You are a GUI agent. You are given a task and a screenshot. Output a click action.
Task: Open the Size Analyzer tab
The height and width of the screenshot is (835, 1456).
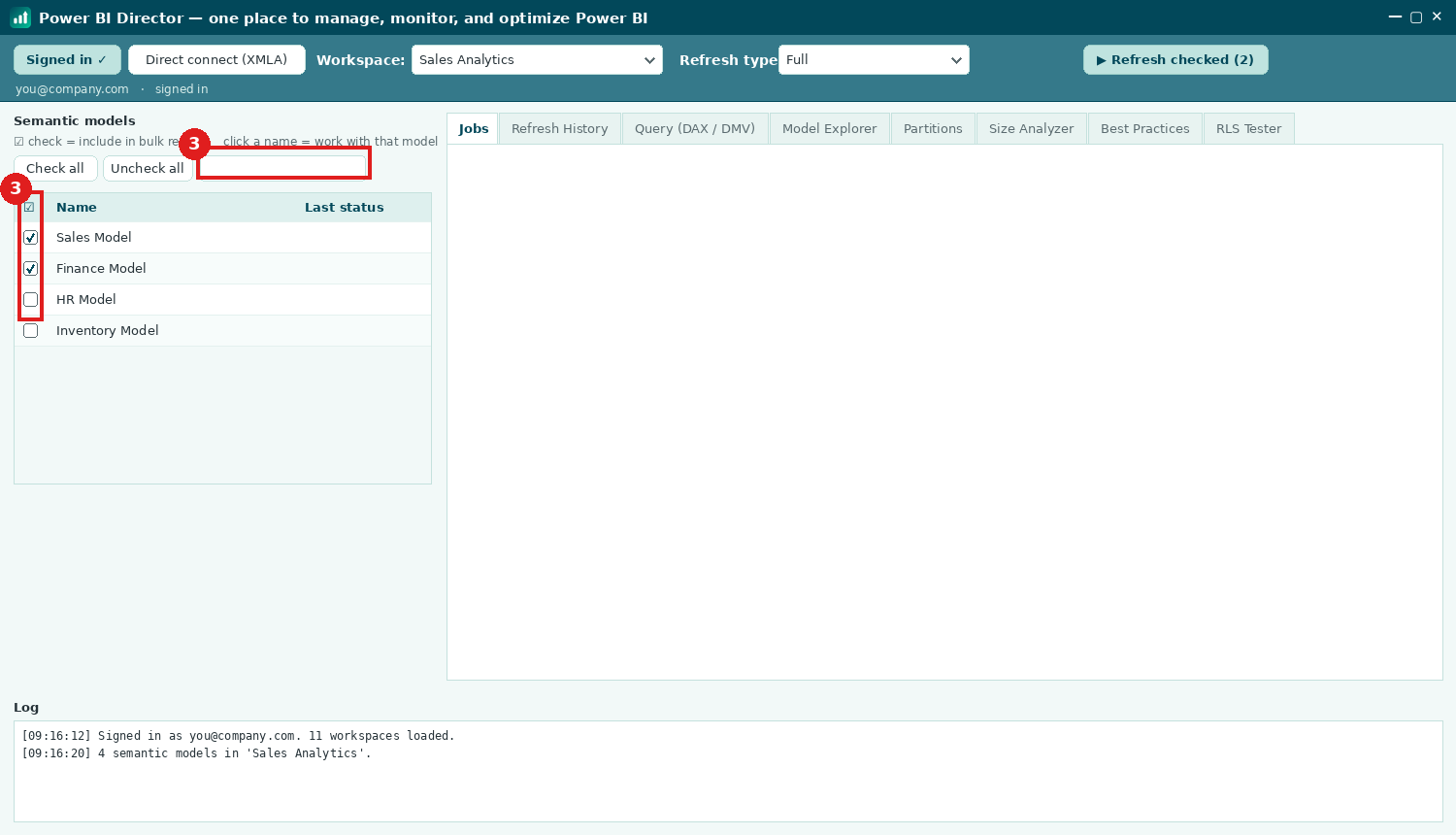click(1032, 128)
